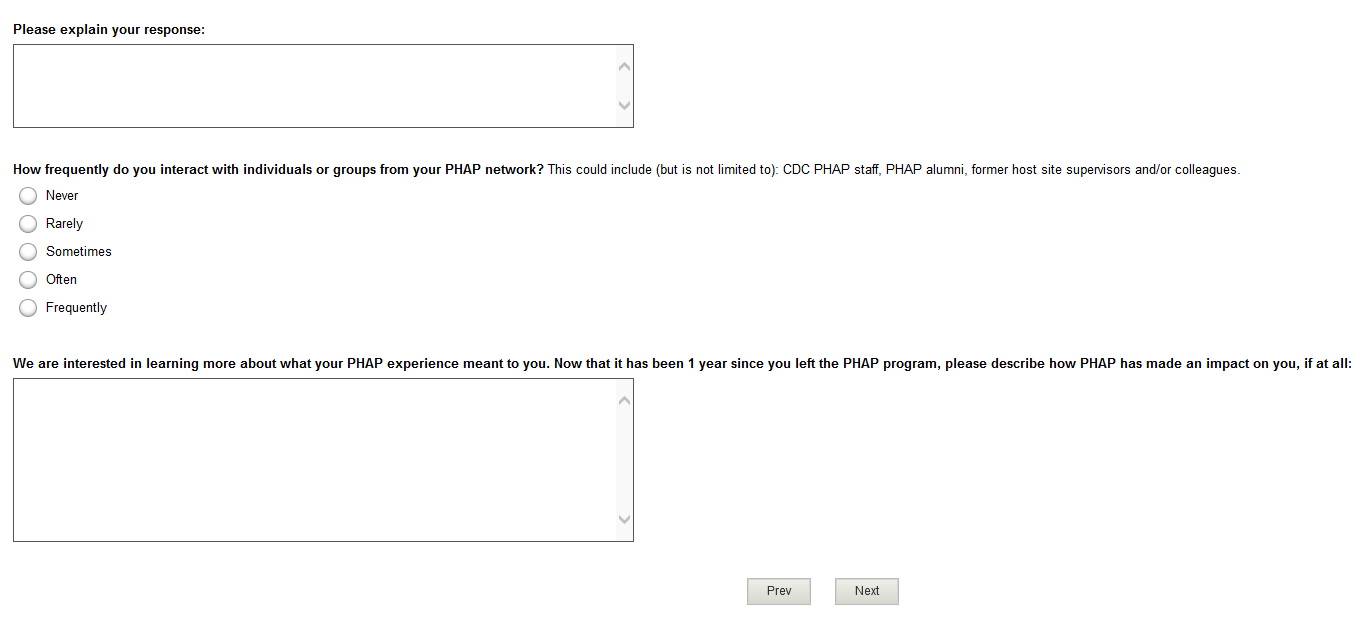The height and width of the screenshot is (626, 1351).
Task: Click the Next button
Action: pyautogui.click(x=866, y=591)
